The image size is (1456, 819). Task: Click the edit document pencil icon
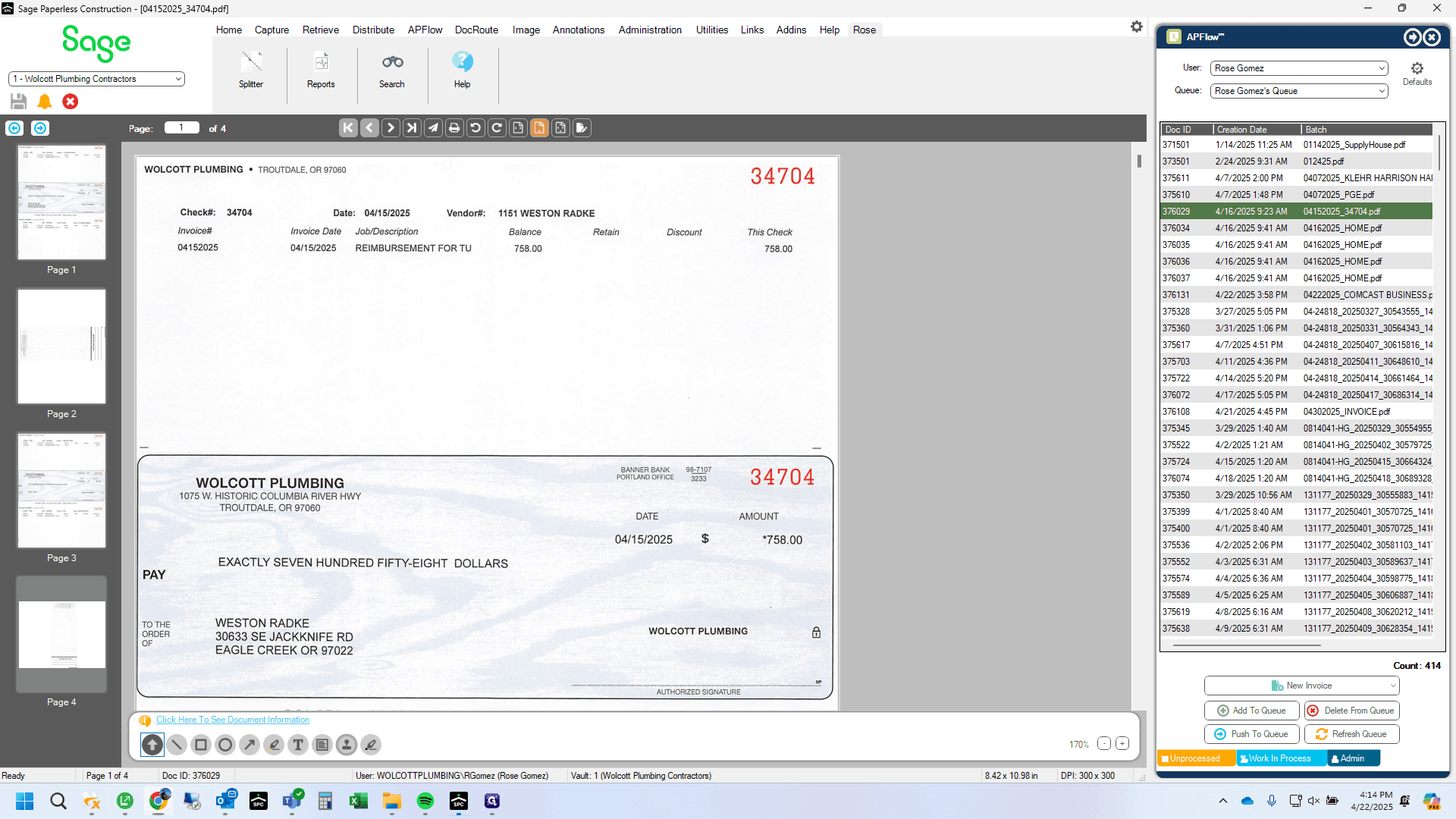click(582, 128)
